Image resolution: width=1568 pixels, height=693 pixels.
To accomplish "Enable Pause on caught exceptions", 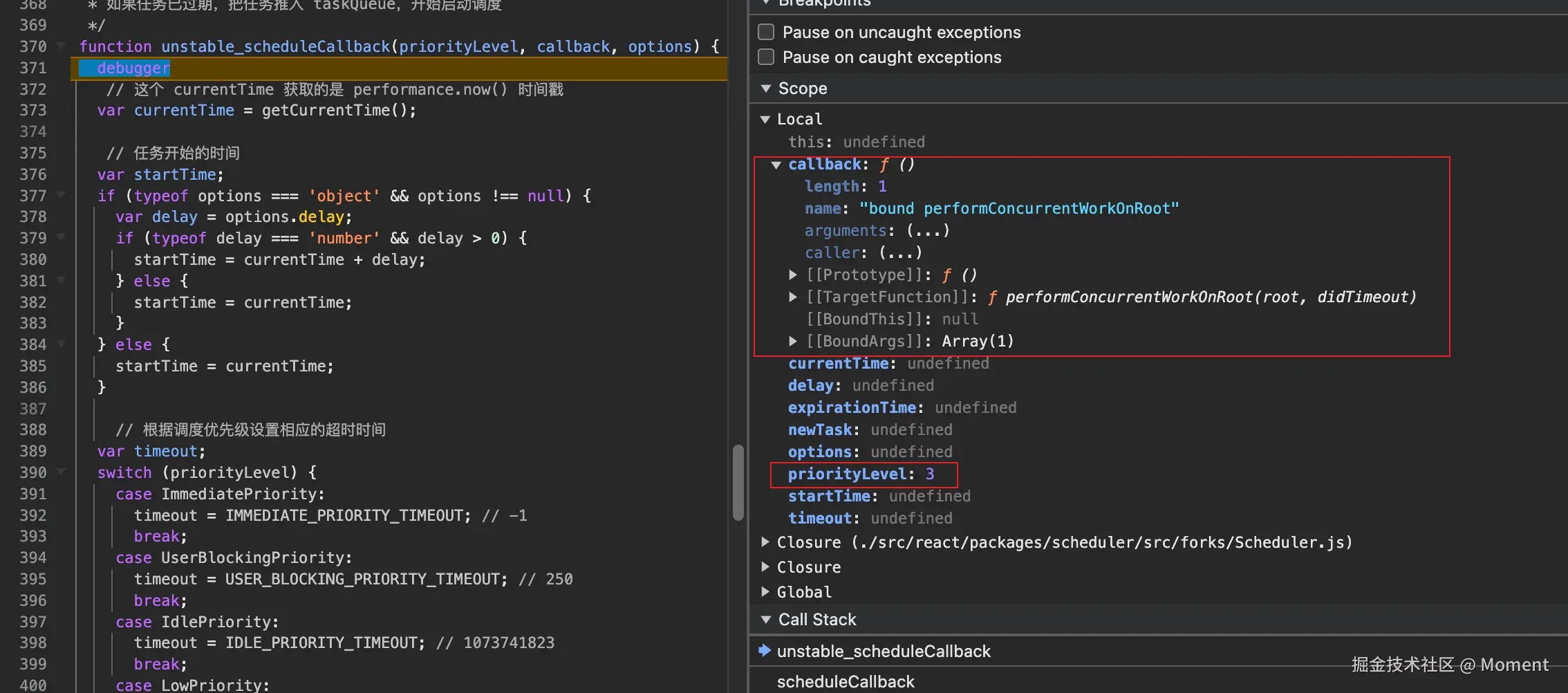I will click(766, 57).
